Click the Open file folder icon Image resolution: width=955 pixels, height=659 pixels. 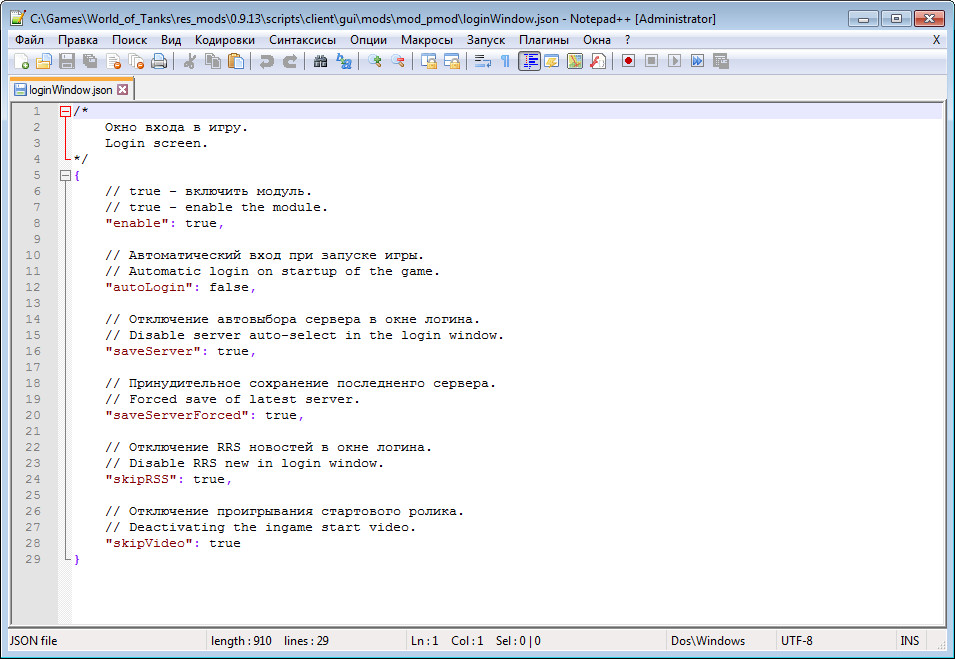(44, 61)
